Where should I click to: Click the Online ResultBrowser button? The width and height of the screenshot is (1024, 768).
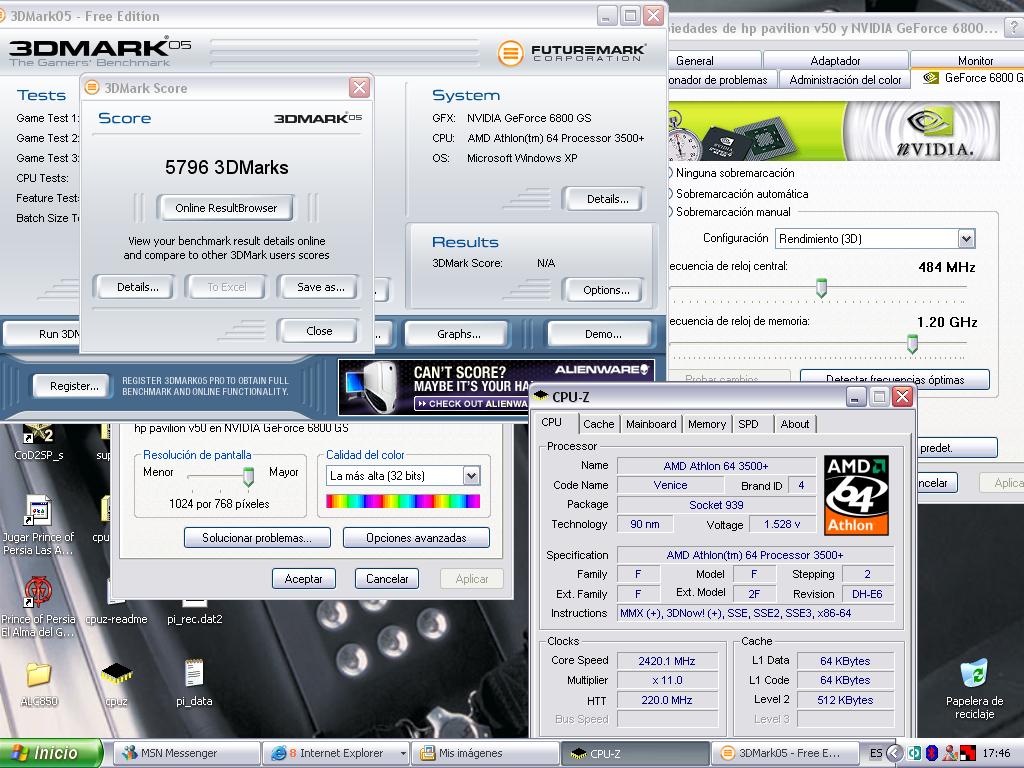(x=225, y=208)
